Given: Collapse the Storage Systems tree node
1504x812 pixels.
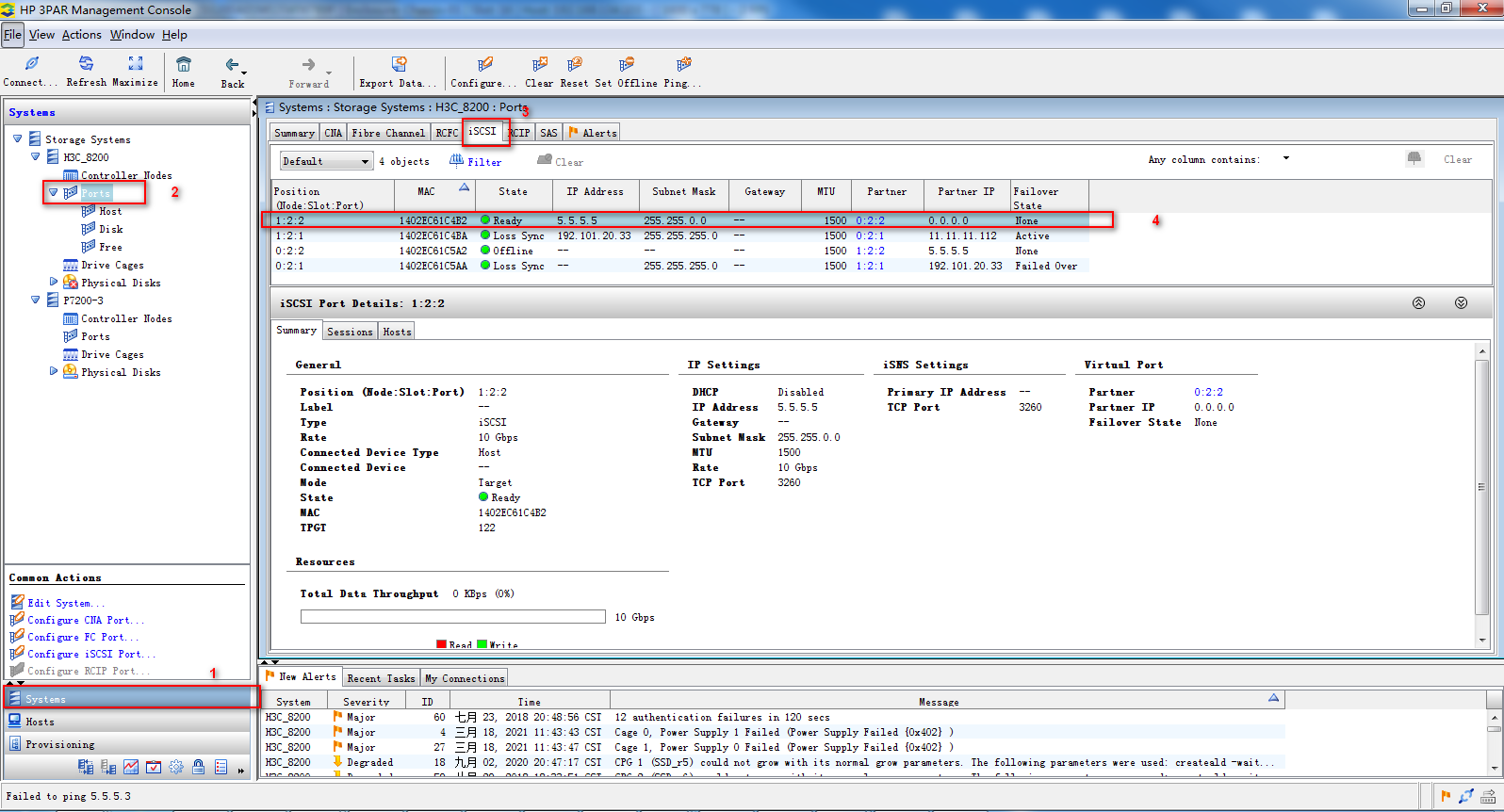Looking at the screenshot, I should pyautogui.click(x=17, y=138).
